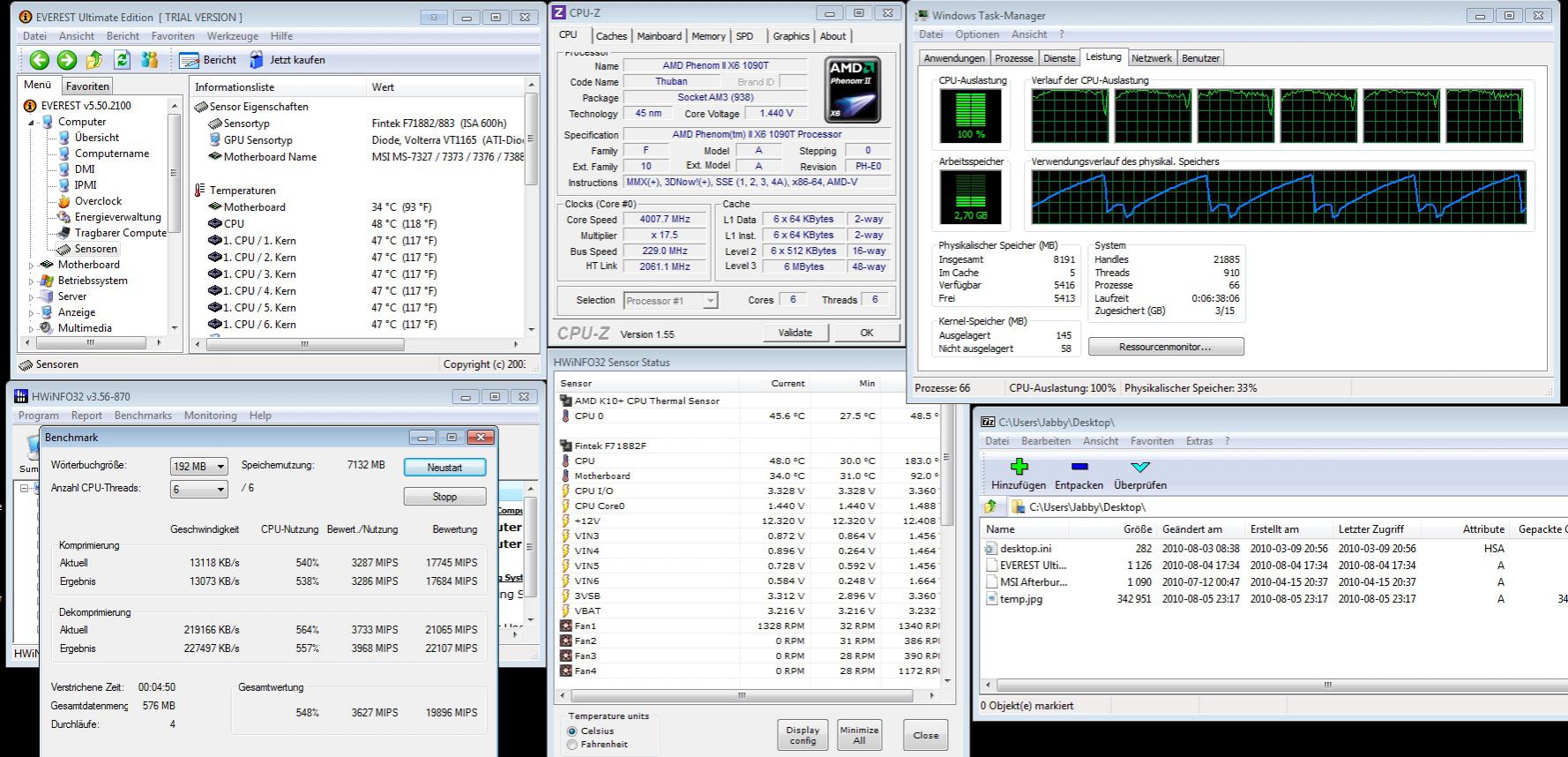Click Display config button in HWiNFO32

[803, 735]
